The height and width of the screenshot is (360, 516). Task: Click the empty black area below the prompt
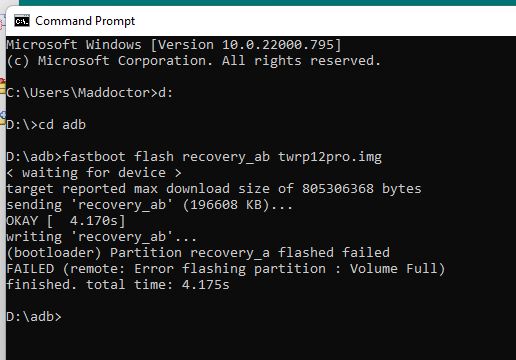260,343
